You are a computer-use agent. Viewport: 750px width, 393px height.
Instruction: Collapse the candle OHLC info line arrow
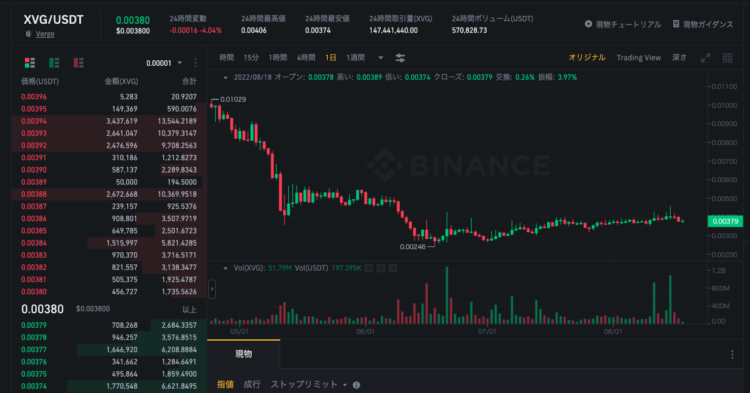[225, 77]
